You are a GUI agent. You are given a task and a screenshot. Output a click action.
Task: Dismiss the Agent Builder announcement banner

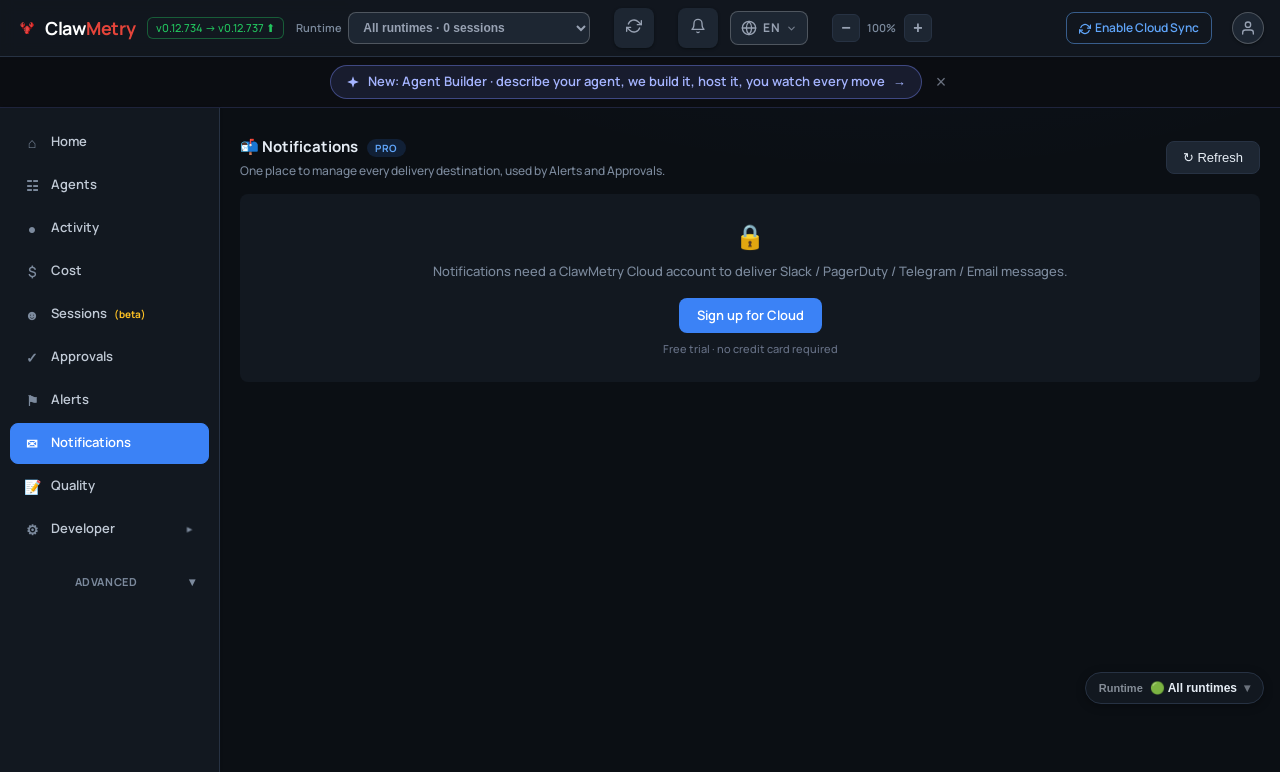tap(941, 82)
